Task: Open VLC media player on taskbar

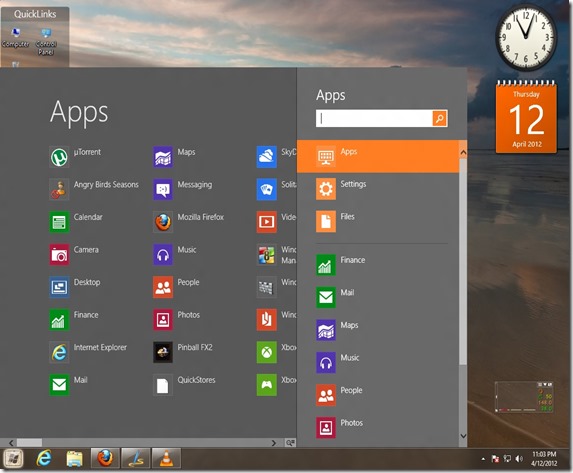Action: coord(167,458)
